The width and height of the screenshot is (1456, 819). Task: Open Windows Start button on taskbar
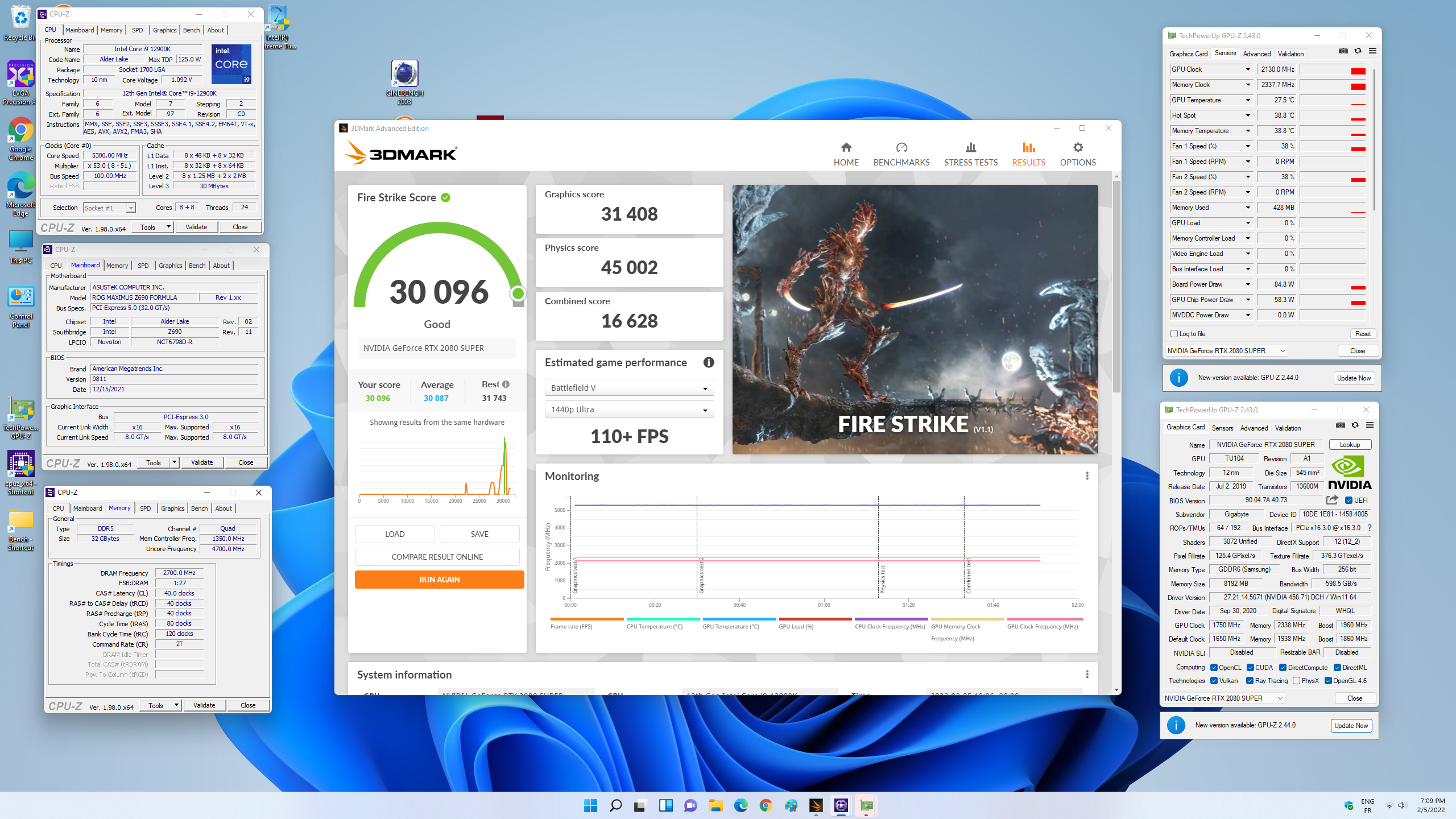point(590,805)
